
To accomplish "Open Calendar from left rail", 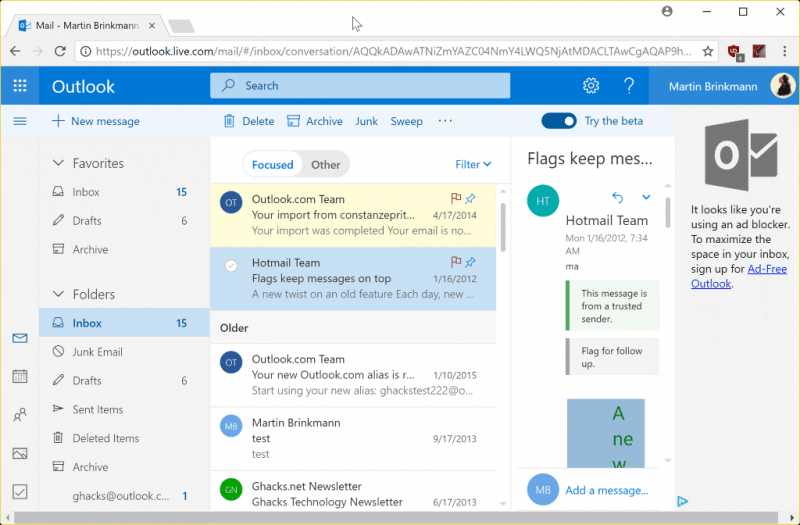I will tap(20, 377).
